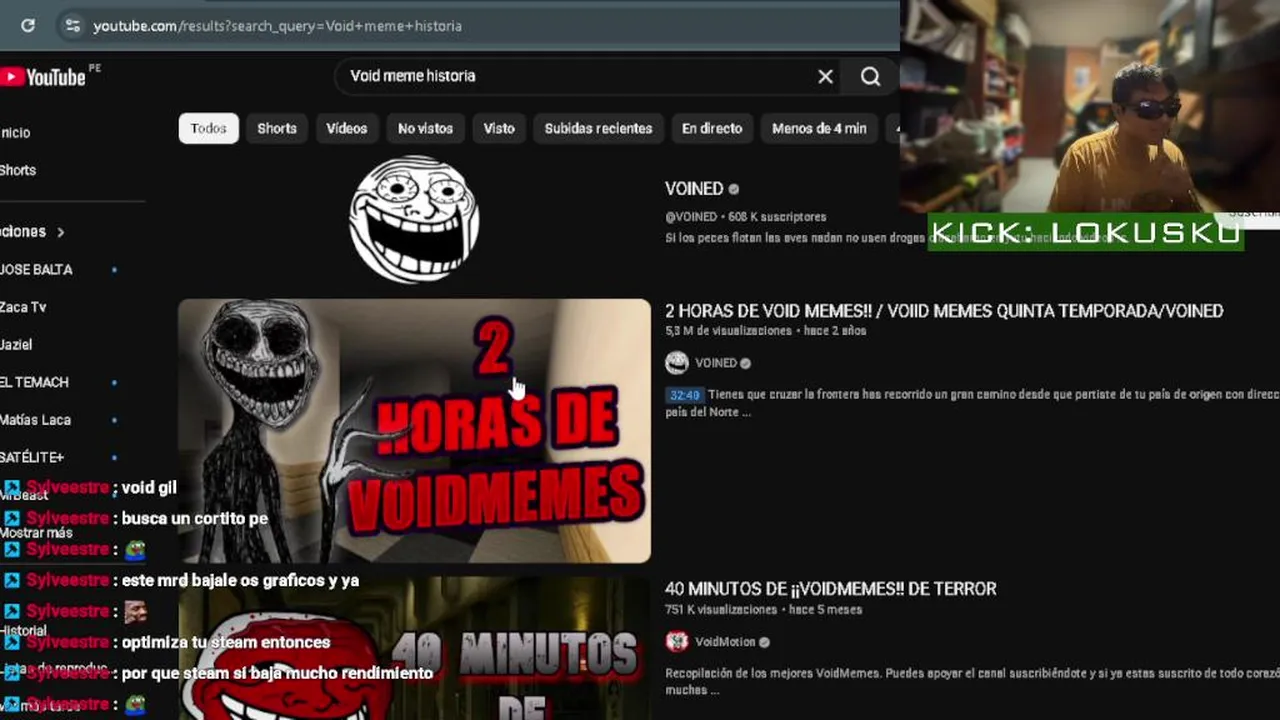
Task: Play the 2 HORAS DE VOIDMEMES thumbnail
Action: coord(414,431)
